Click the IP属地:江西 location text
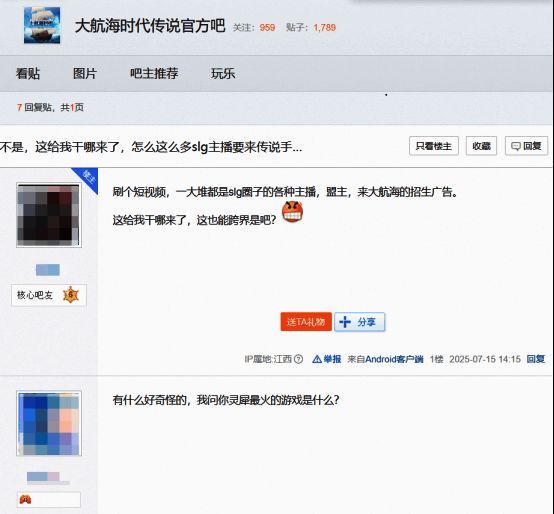Image resolution: width=554 pixels, height=514 pixels. pos(268,359)
